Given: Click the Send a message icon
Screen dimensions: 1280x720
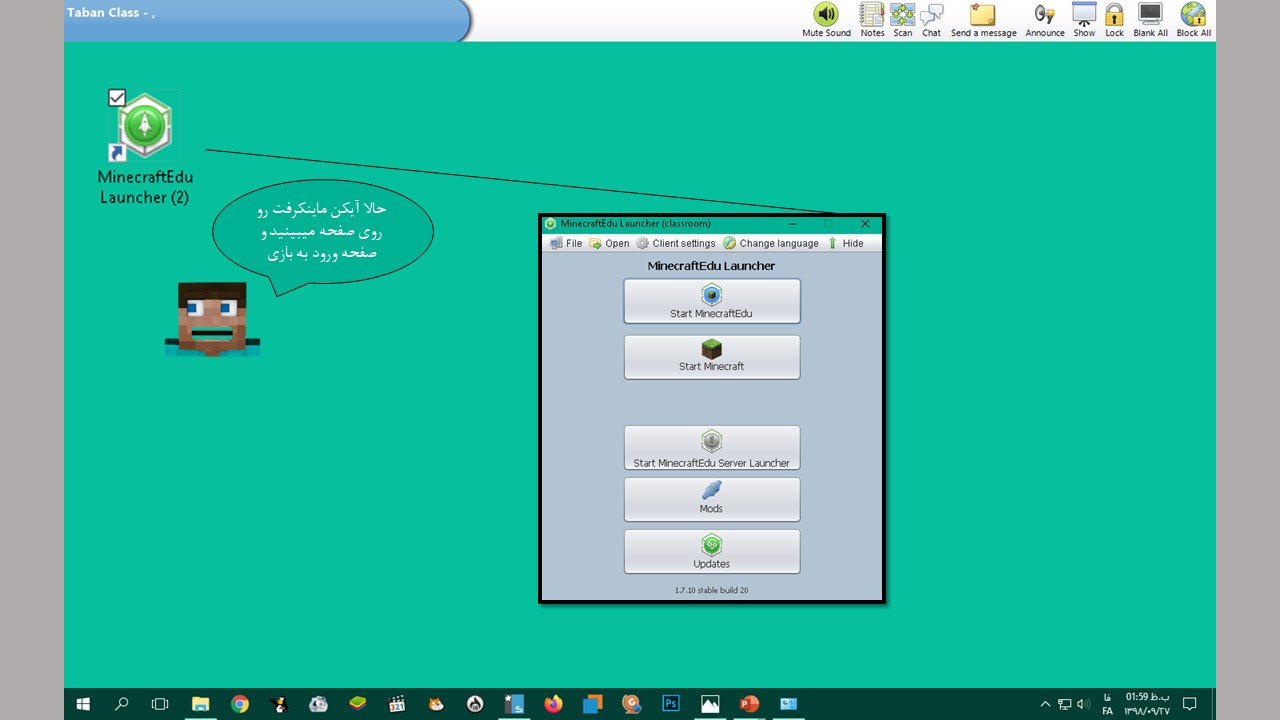Looking at the screenshot, I should pyautogui.click(x=983, y=15).
